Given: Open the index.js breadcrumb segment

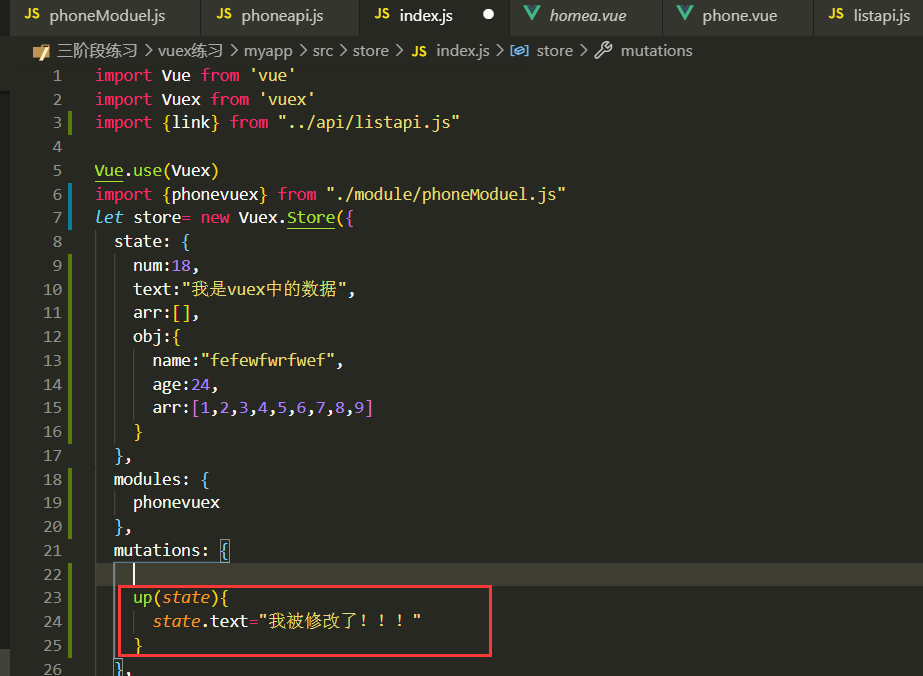Looking at the screenshot, I should (x=463, y=51).
